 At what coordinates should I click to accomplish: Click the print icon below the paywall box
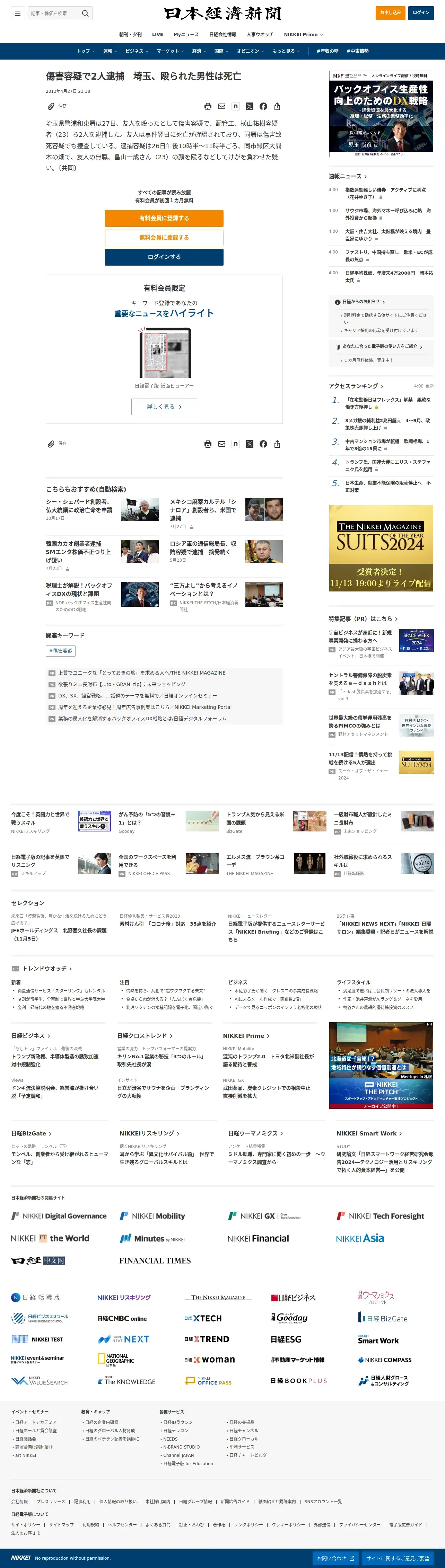coord(208,444)
